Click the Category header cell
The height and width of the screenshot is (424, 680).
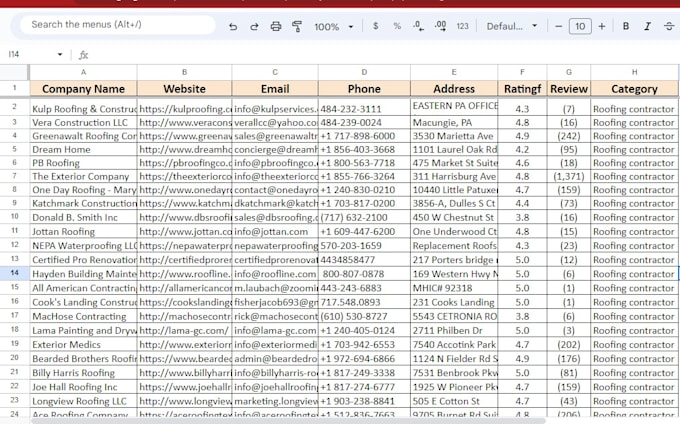click(x=634, y=88)
